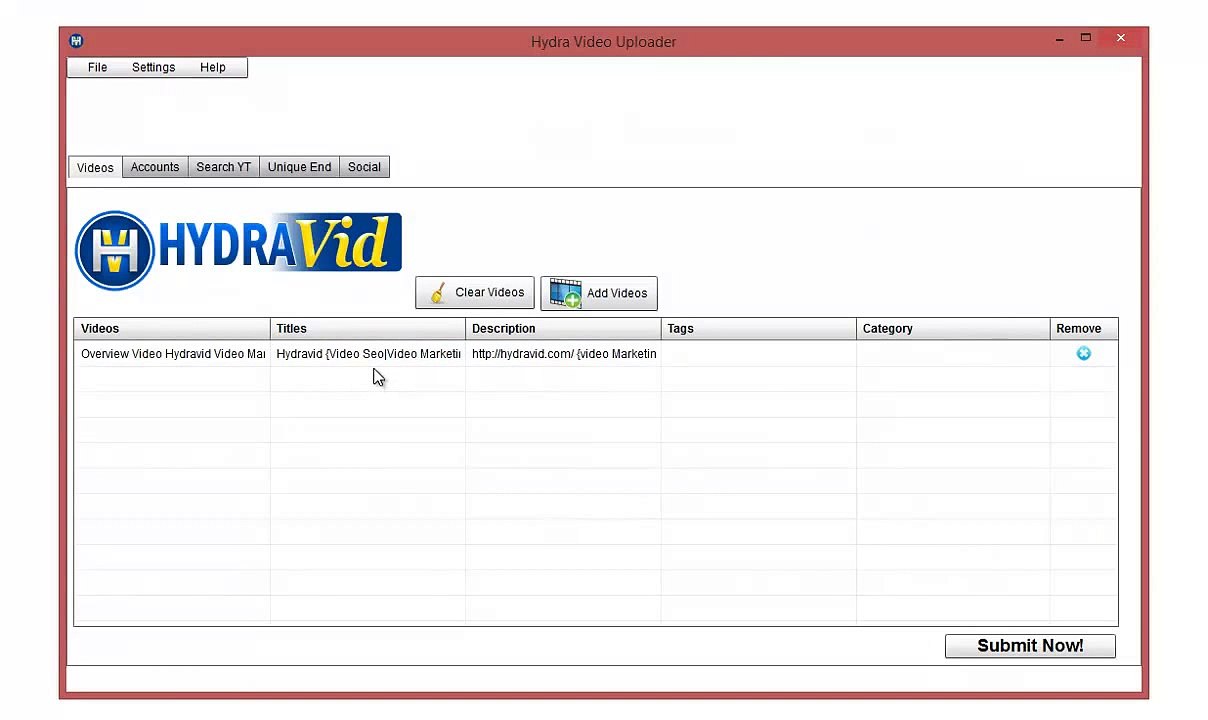Select the 'Hydravid {Video Seo|Video Marketing' title cell
The width and height of the screenshot is (1208, 720).
[x=367, y=354]
